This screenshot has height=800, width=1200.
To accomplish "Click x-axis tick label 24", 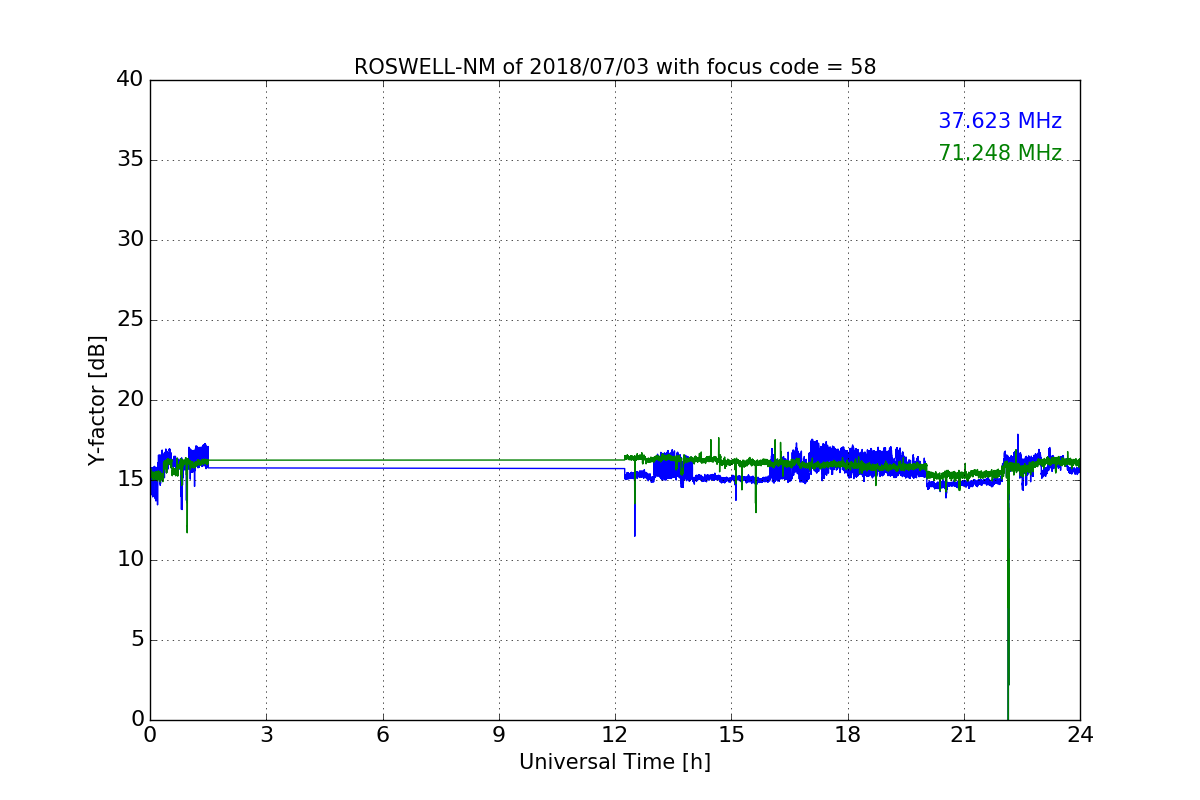I will point(1080,735).
